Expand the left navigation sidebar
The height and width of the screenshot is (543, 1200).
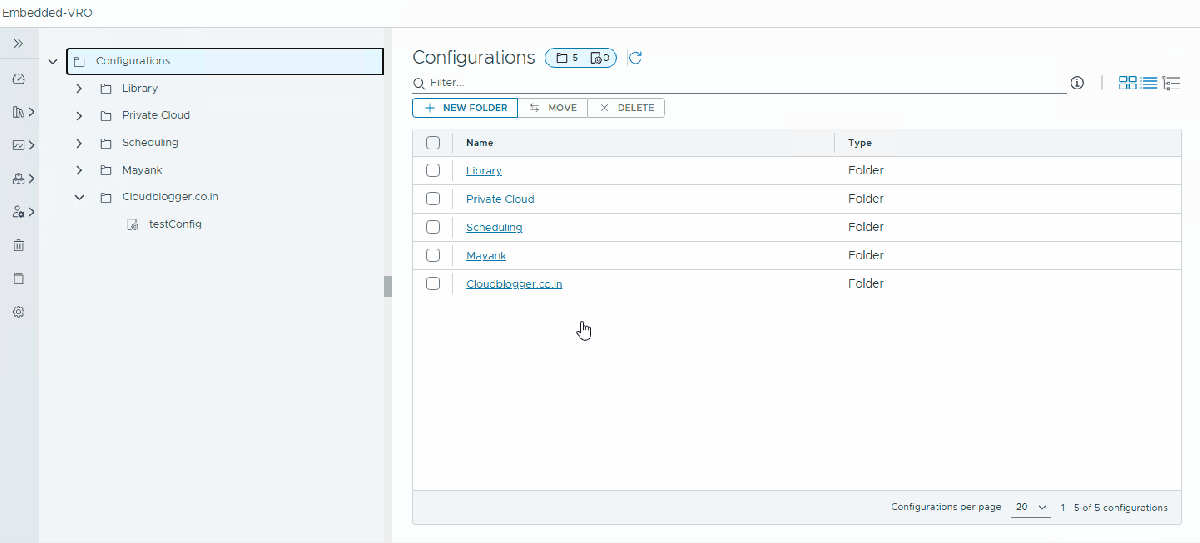pyautogui.click(x=18, y=44)
